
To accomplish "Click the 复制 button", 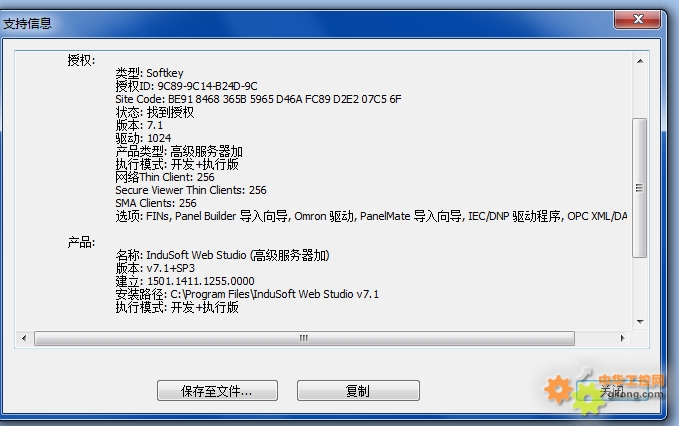I will click(358, 390).
